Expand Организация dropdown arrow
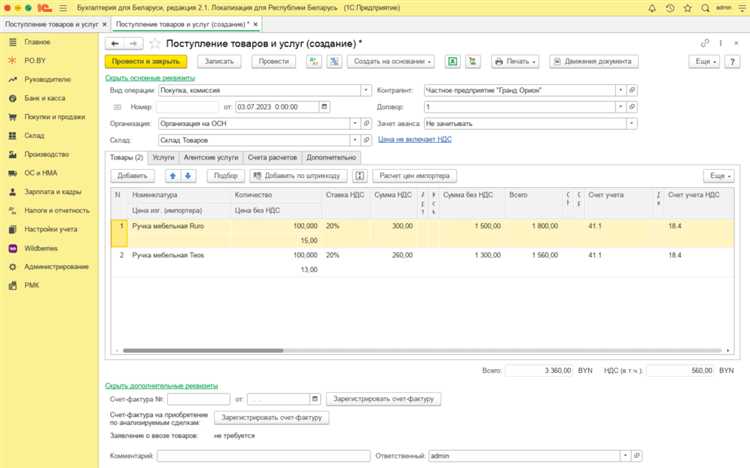750x468 pixels. point(355,123)
